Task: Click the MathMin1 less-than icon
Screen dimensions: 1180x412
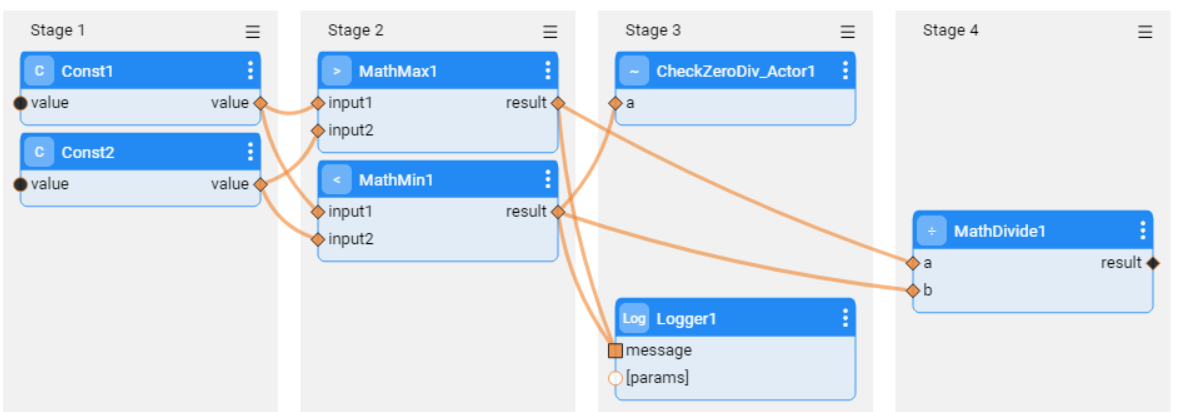Action: click(336, 180)
